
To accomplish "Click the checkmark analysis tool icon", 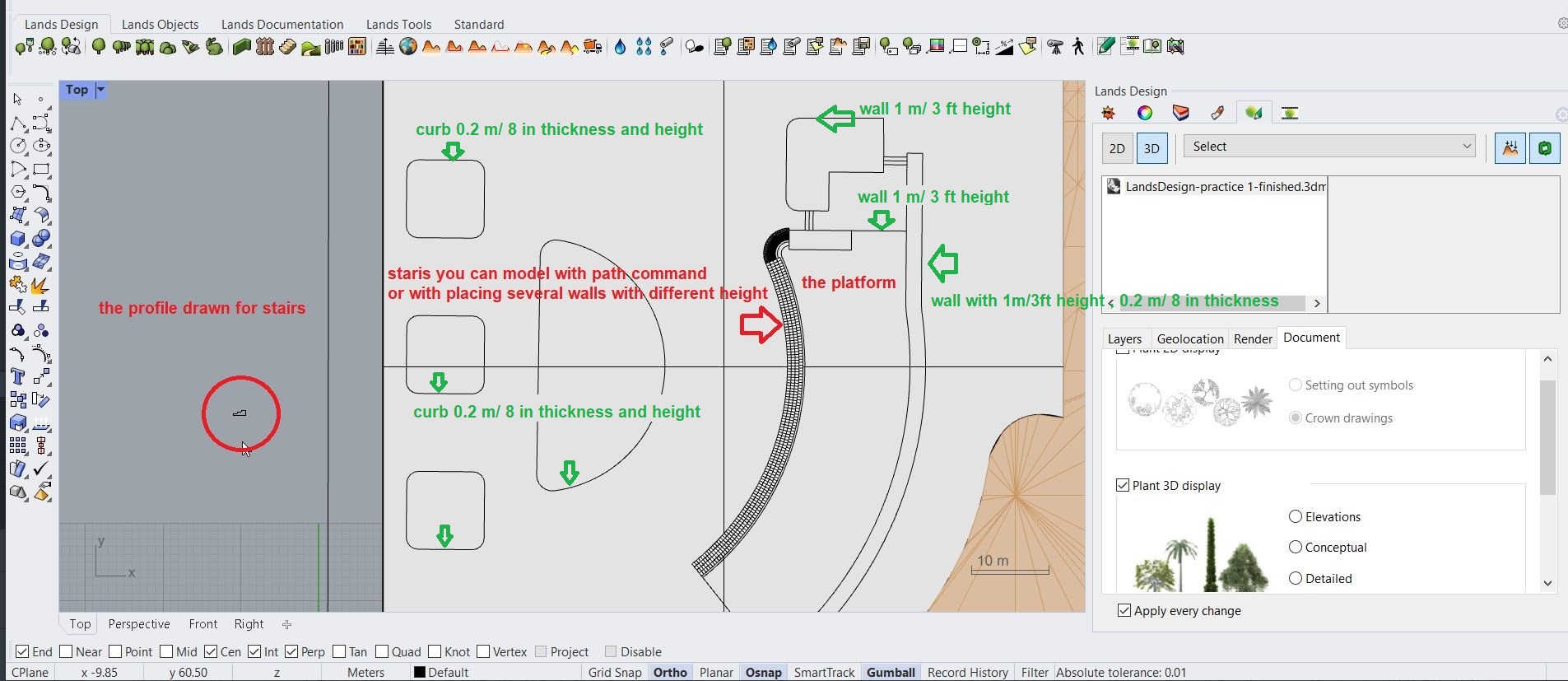I will point(41,469).
